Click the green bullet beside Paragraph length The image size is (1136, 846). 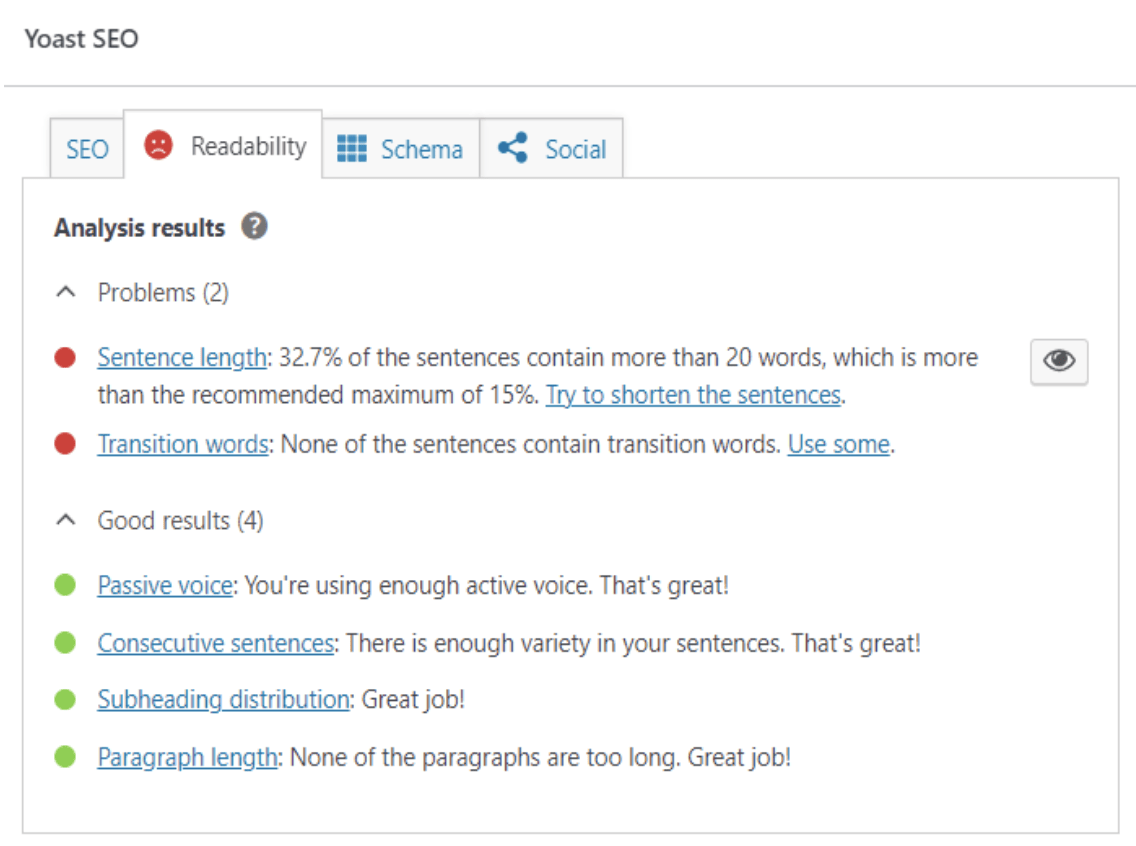tap(65, 757)
